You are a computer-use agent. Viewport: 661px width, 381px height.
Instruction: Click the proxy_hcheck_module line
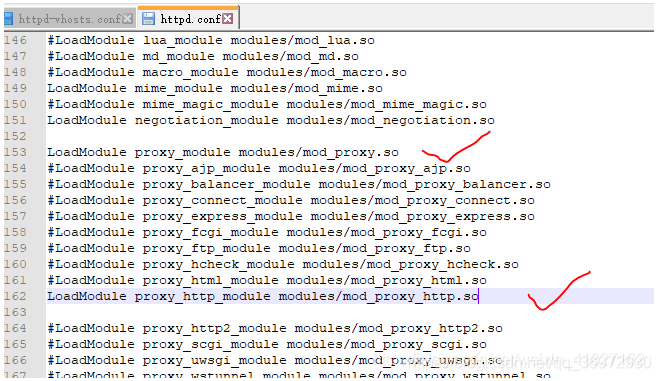(x=283, y=265)
